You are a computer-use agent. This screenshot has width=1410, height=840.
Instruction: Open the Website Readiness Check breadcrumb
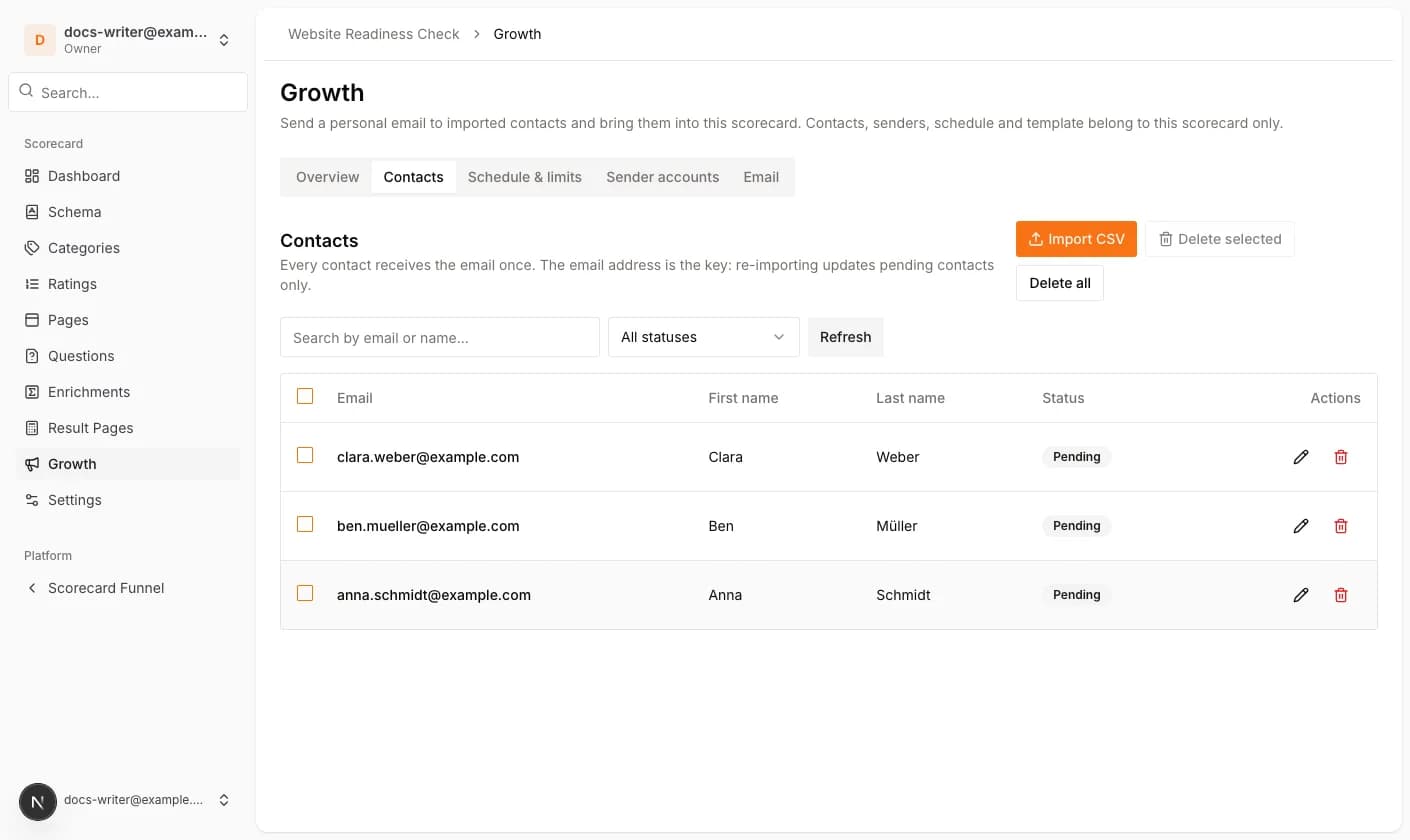(x=374, y=34)
